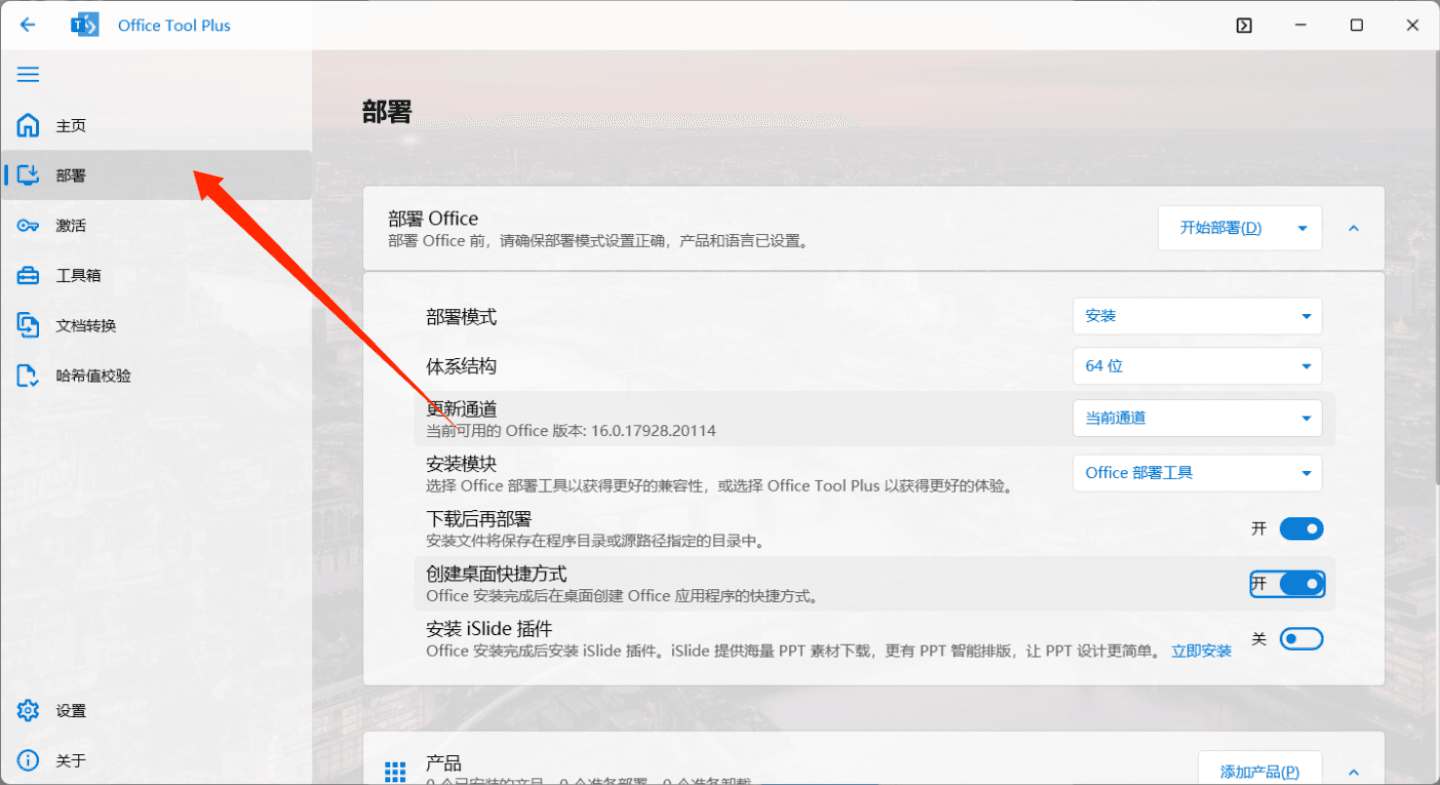The image size is (1440, 785).
Task: Click the 开始部署(D) button
Action: point(1221,228)
